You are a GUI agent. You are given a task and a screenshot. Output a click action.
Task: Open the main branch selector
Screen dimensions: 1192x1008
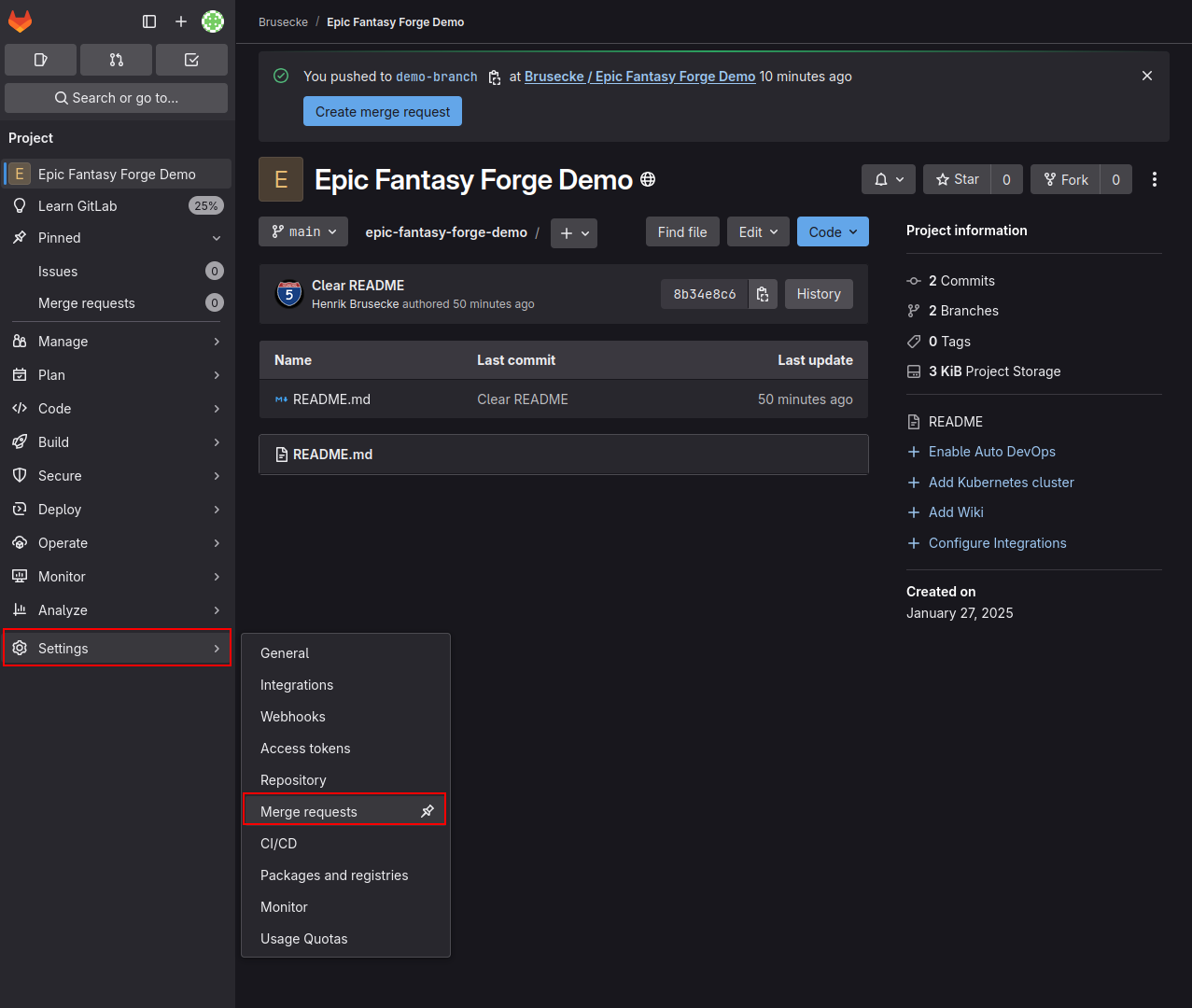click(x=303, y=231)
